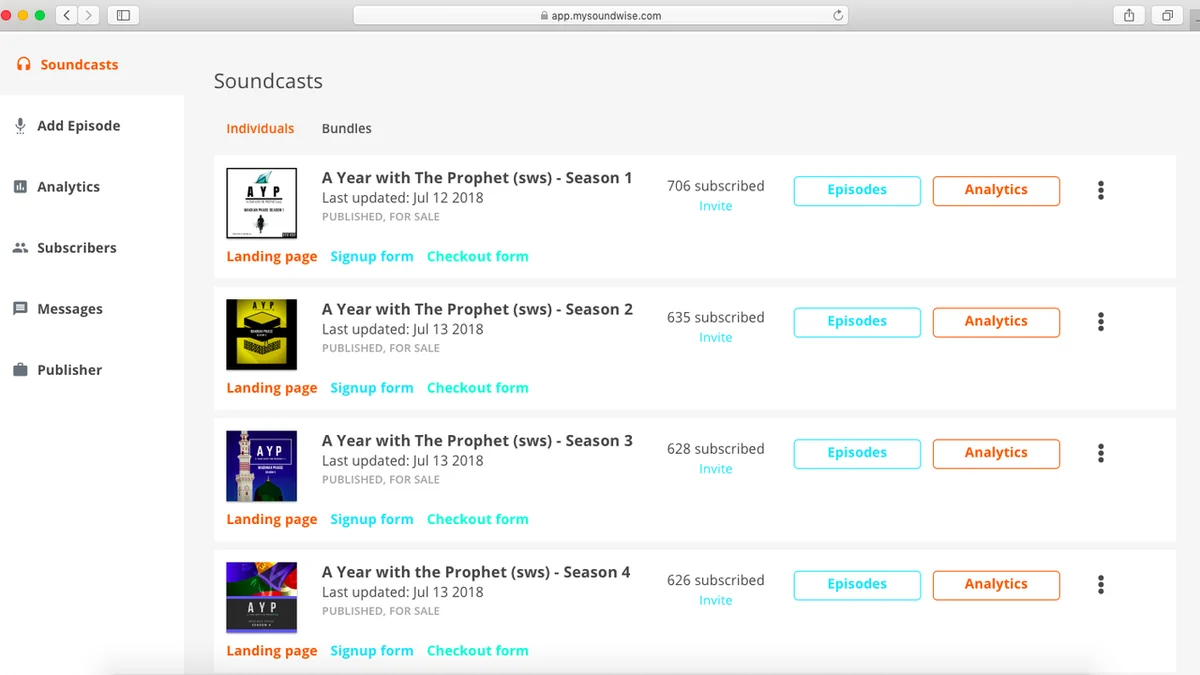Click the address bar showing app.mysoundwise.com
This screenshot has width=1200, height=675.
coord(600,15)
